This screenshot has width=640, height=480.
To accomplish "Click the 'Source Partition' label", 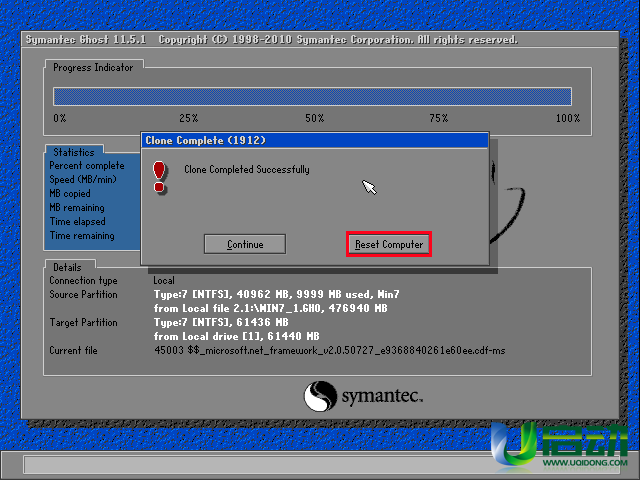I will [x=83, y=295].
